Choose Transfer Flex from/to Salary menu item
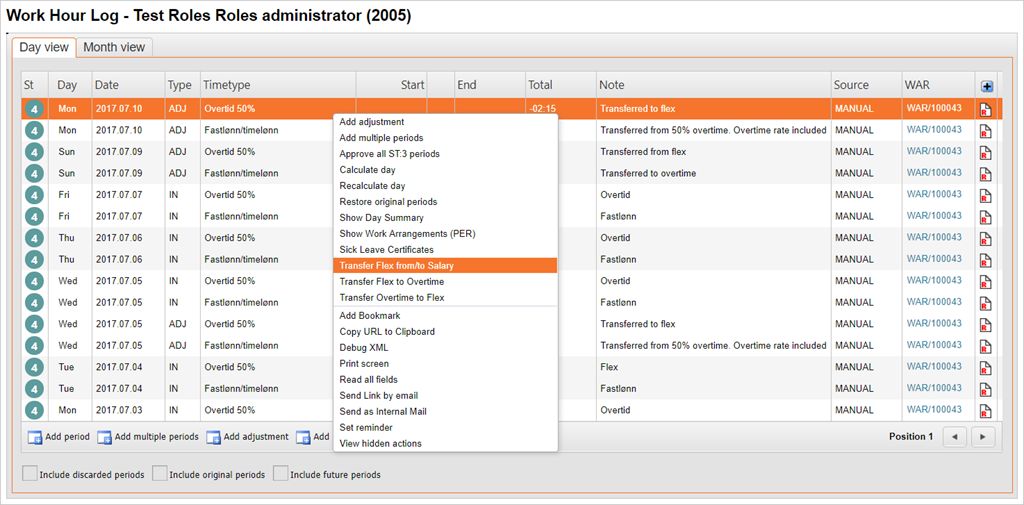The width and height of the screenshot is (1024, 505). 410,266
